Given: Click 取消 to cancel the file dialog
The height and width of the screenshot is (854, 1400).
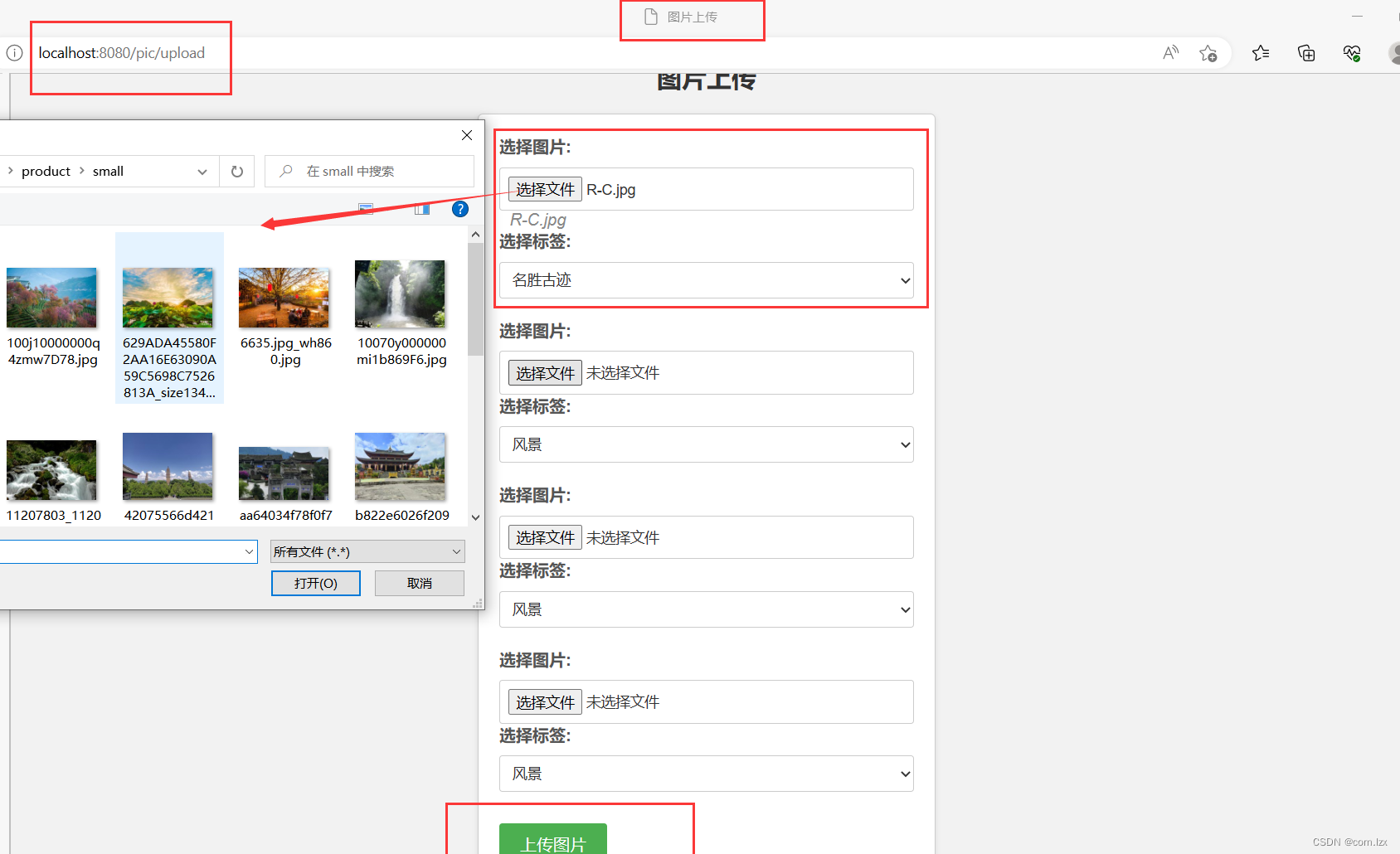Looking at the screenshot, I should [x=419, y=583].
